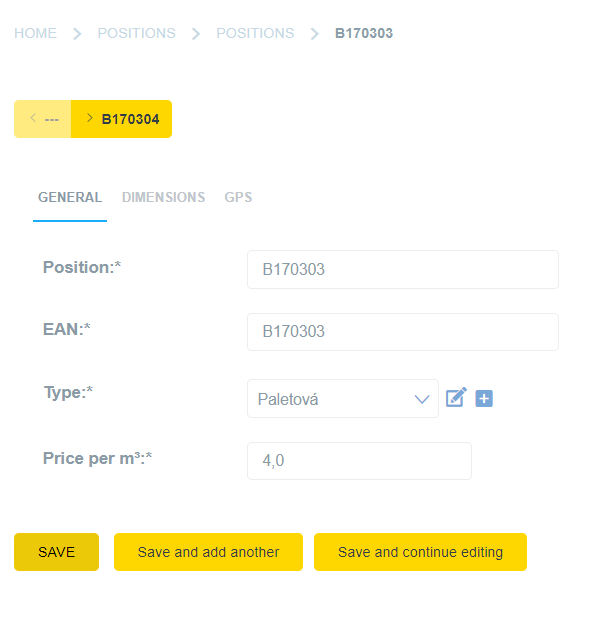Click the previous position arrow button
The width and height of the screenshot is (601, 619).
pyautogui.click(x=43, y=119)
